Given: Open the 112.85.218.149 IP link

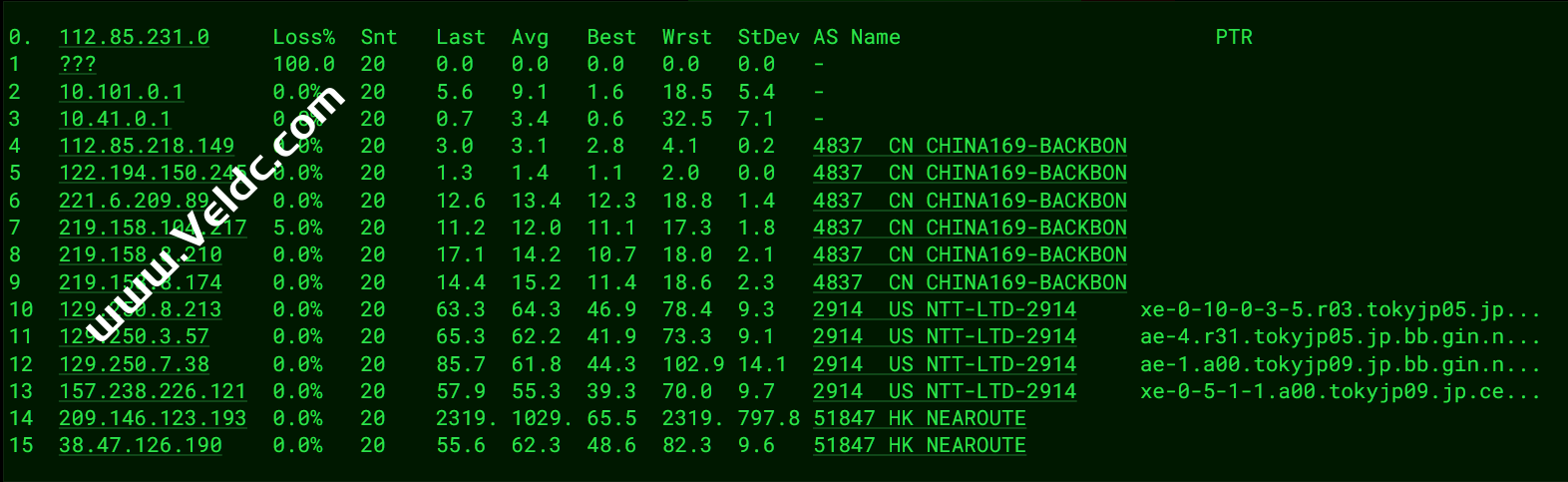Looking at the screenshot, I should [147, 146].
